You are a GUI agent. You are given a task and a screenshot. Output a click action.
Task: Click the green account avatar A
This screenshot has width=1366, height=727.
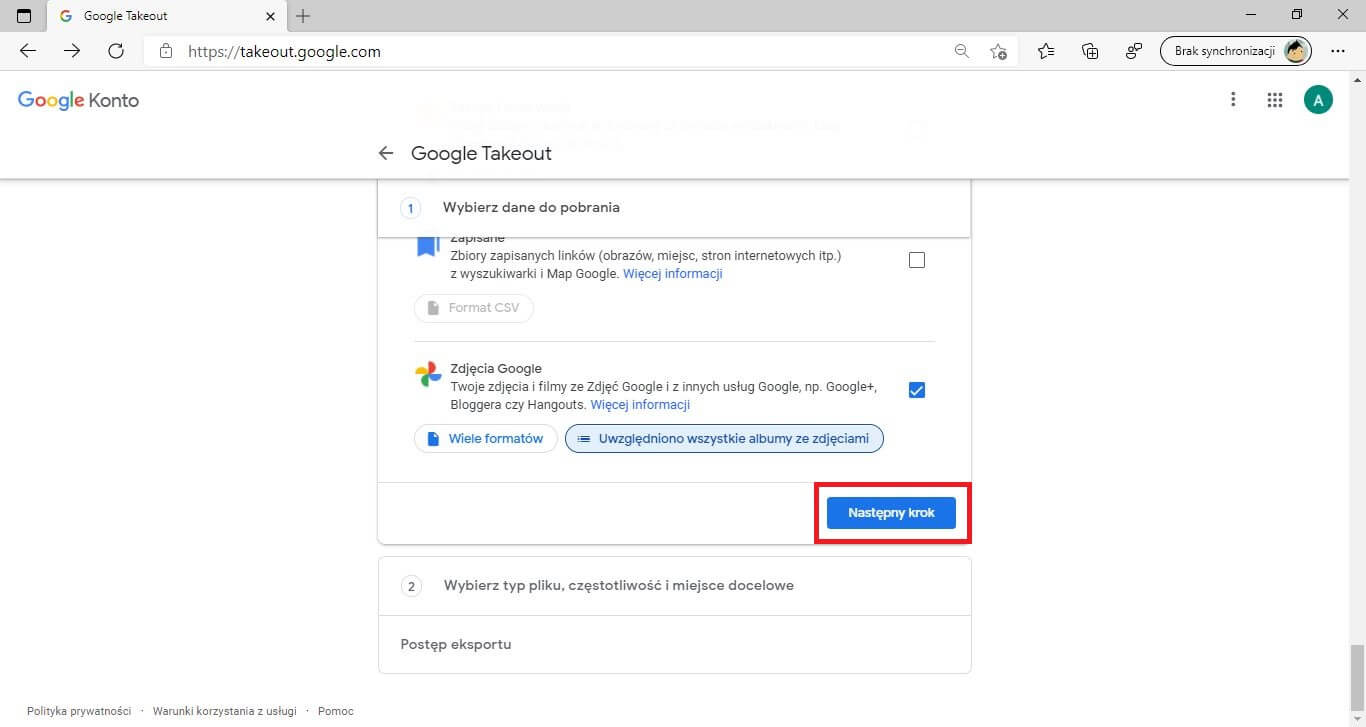[1318, 99]
